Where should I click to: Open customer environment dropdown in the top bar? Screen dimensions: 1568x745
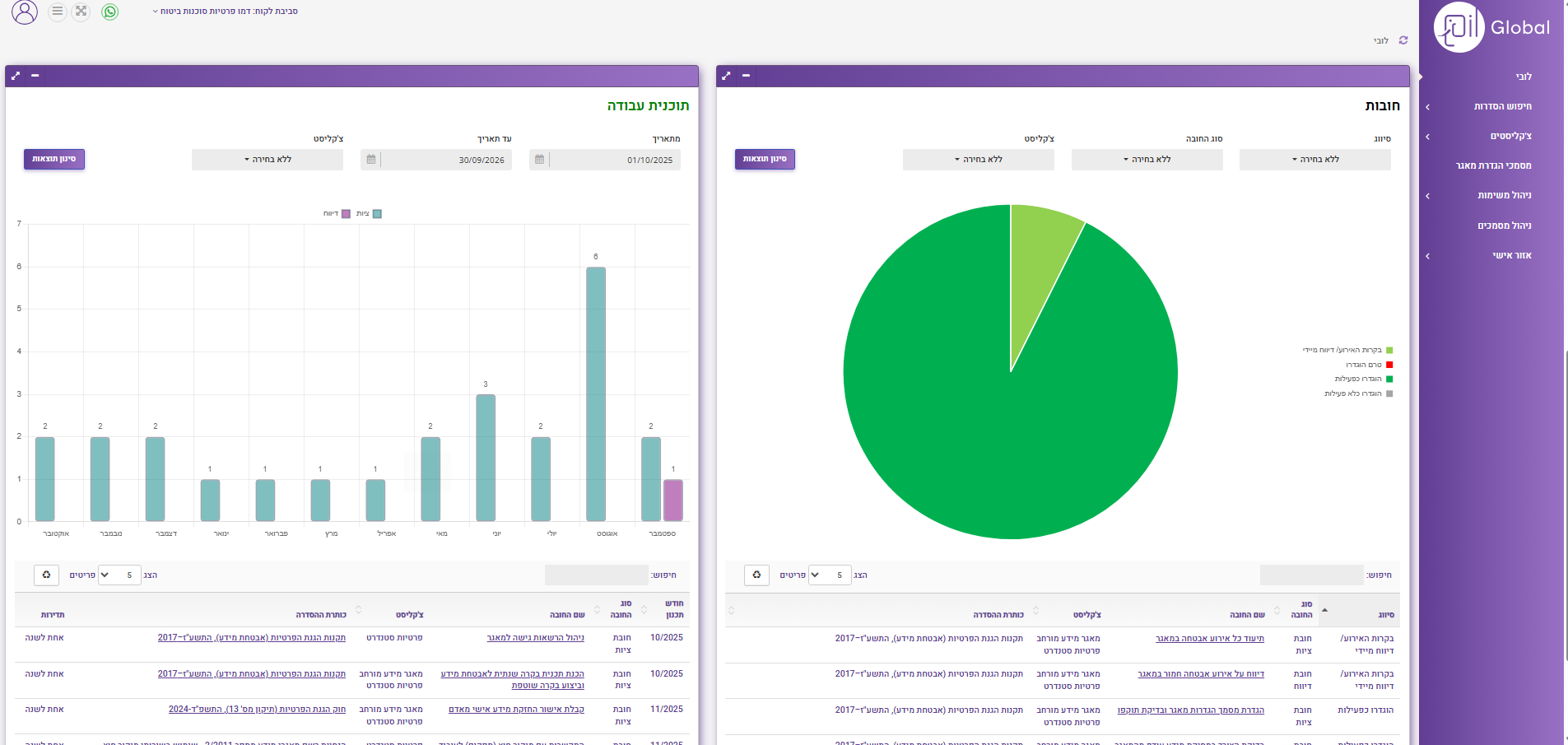225,12
